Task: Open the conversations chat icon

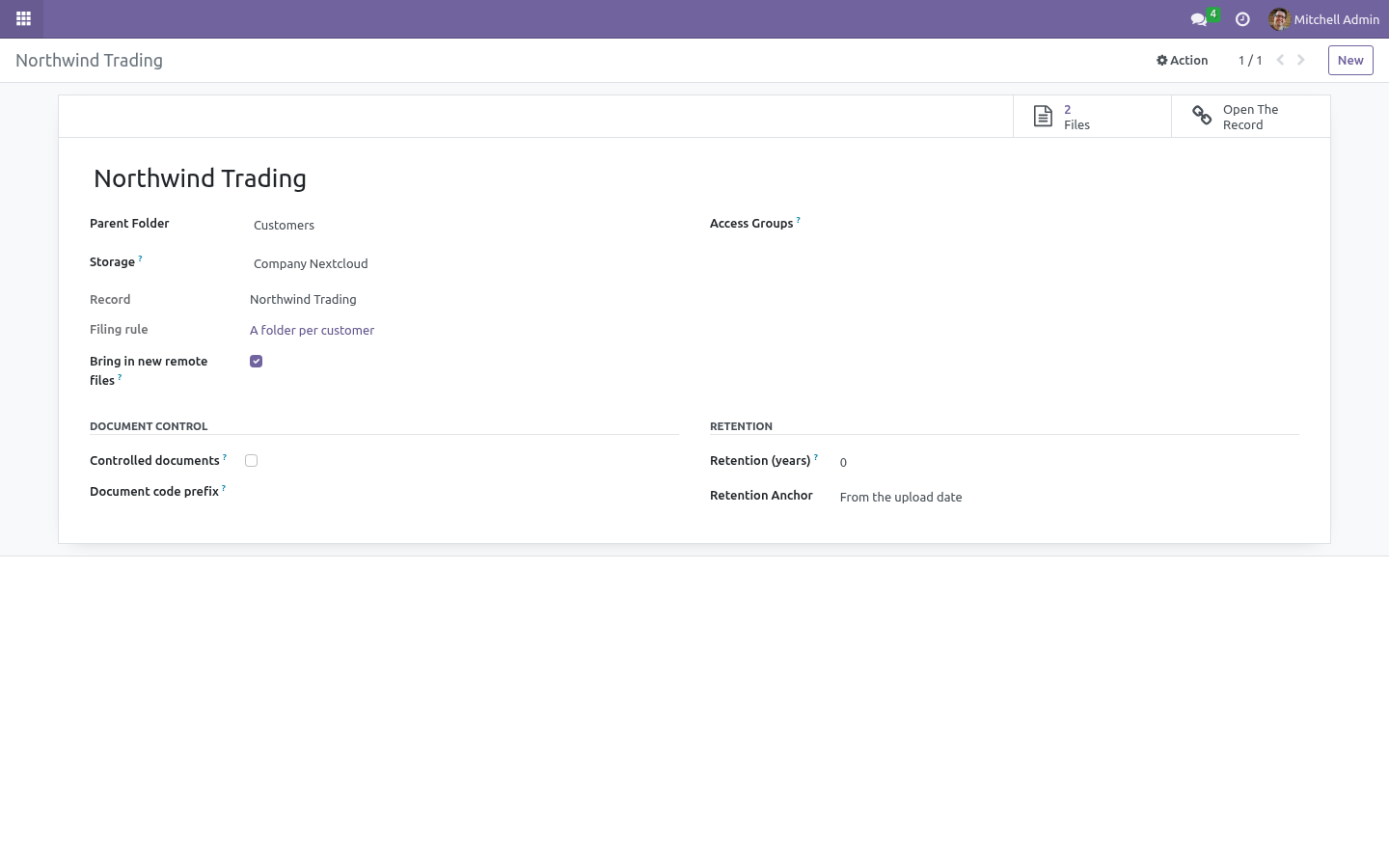Action: 1198,19
